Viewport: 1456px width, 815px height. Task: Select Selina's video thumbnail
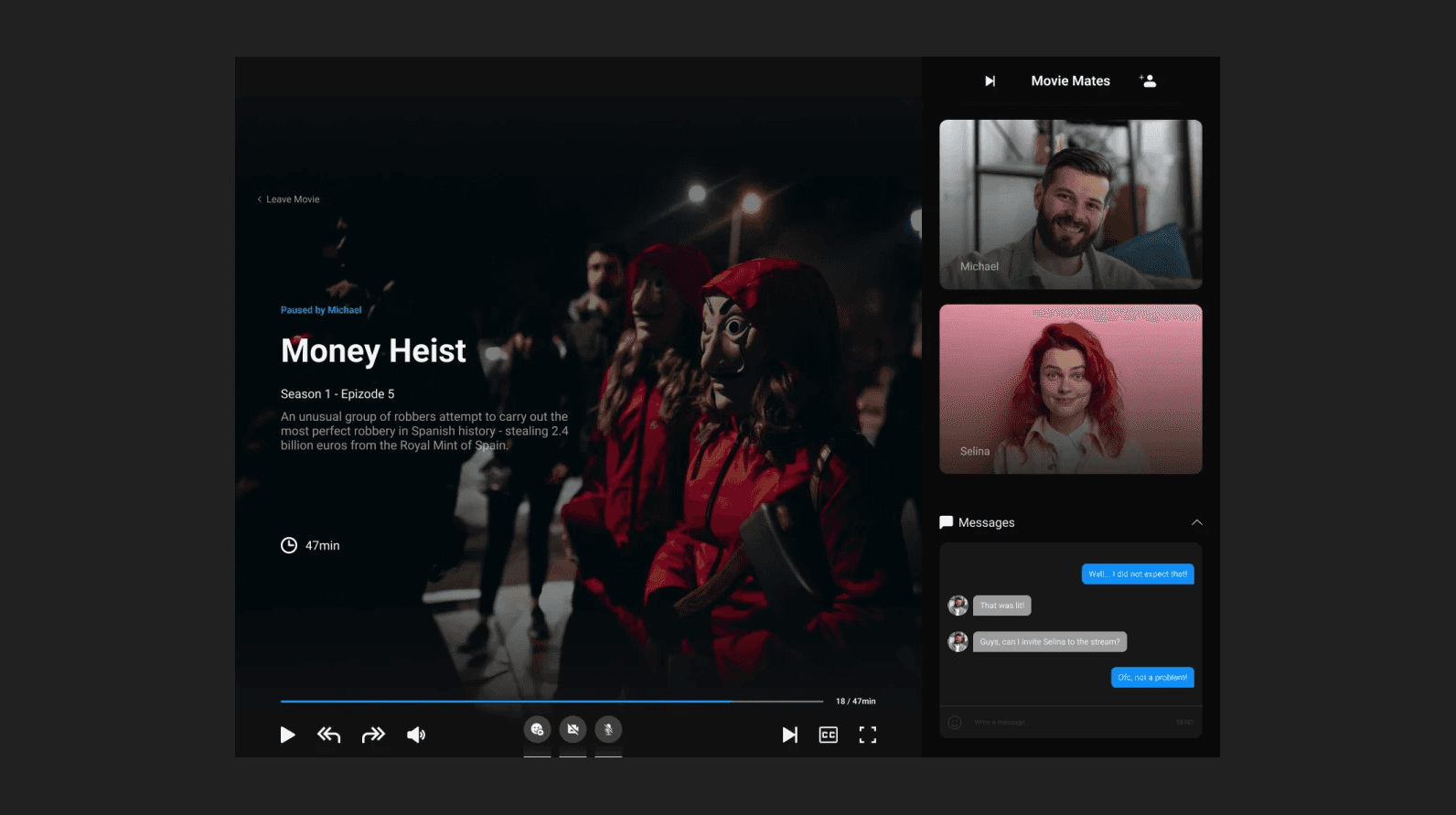click(x=1071, y=390)
